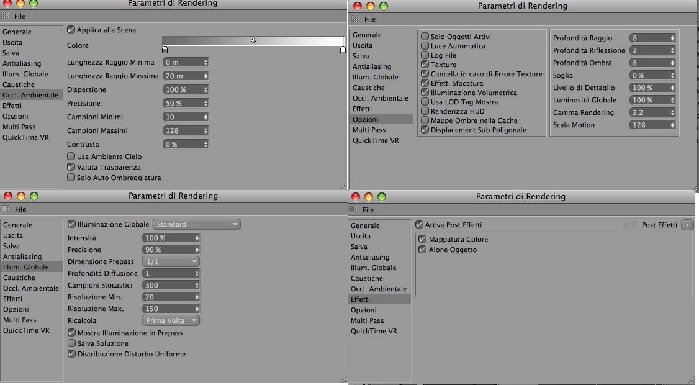This screenshot has width=699, height=385.
Task: Disable Valuta Trasparenza
Action: coord(71,167)
